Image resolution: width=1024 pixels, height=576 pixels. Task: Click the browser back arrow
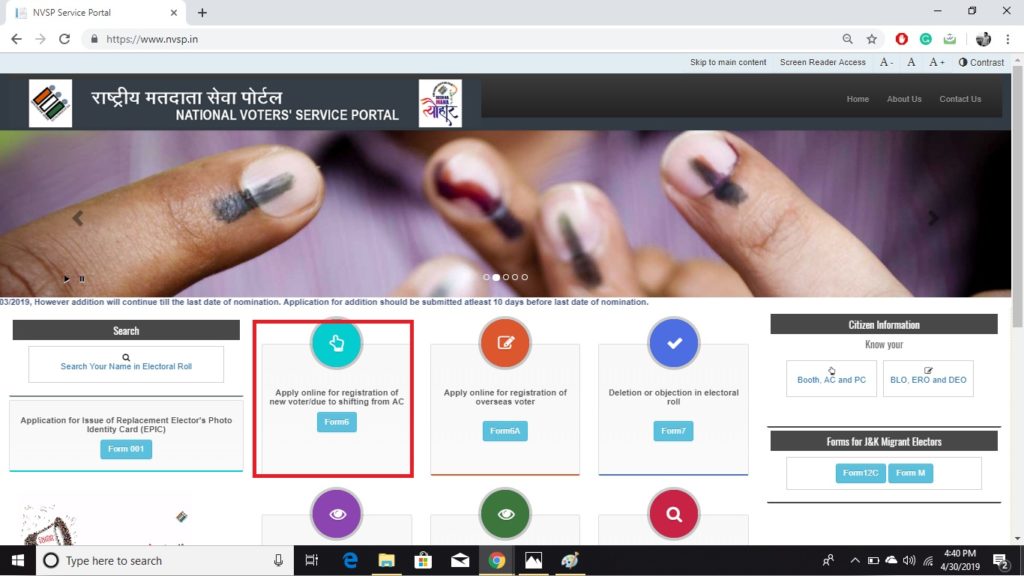pos(16,39)
